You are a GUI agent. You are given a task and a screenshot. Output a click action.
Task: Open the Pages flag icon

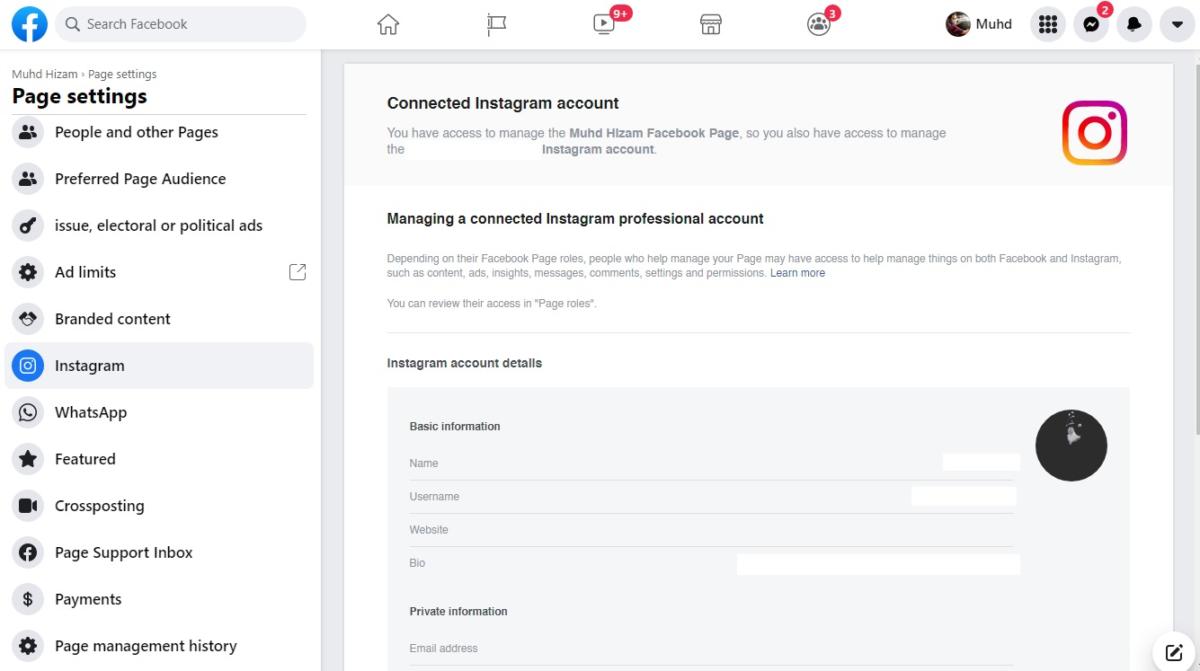coord(496,24)
